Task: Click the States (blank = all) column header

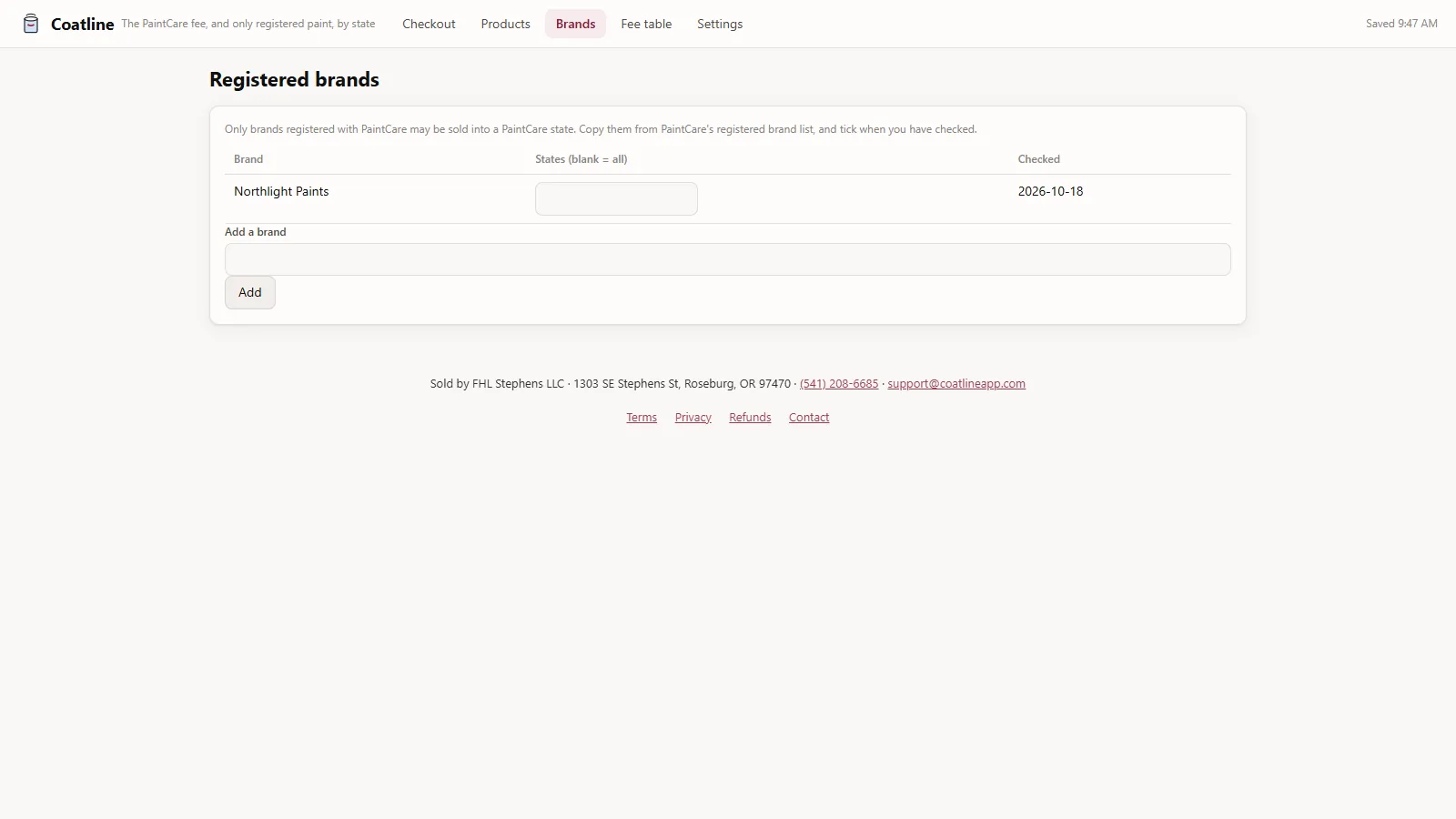Action: point(581,159)
